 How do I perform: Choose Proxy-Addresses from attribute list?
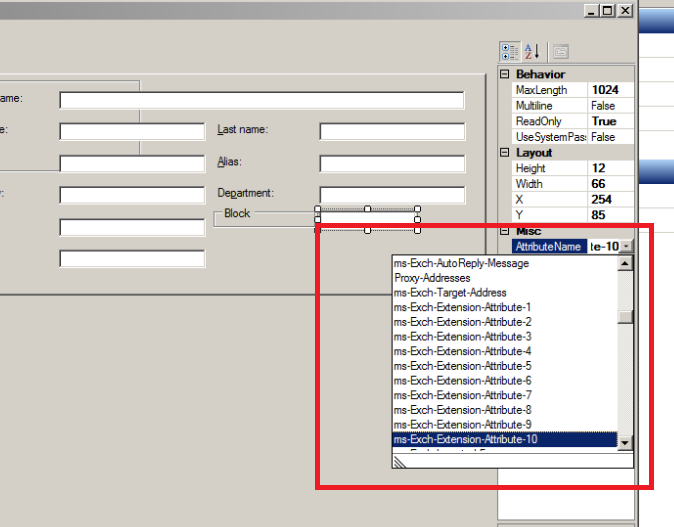(x=505, y=278)
